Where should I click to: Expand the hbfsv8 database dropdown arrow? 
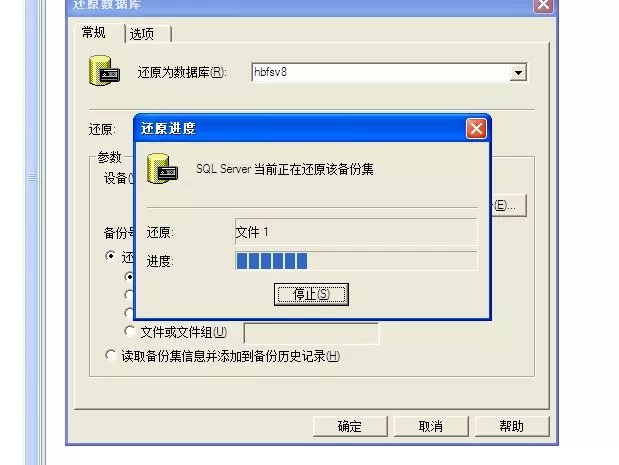(x=518, y=73)
